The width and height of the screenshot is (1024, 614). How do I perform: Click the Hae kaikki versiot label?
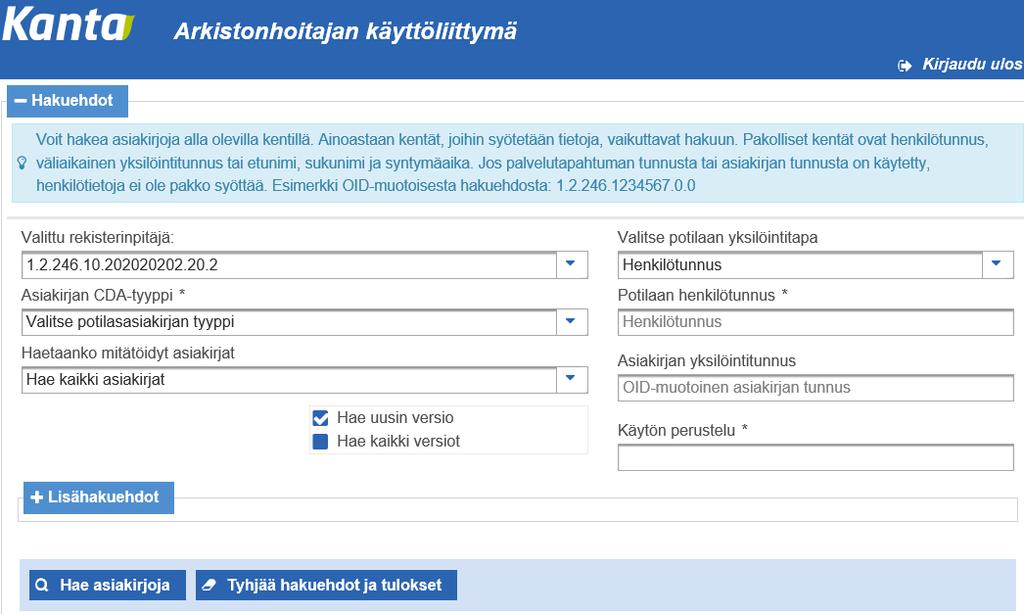pos(398,441)
